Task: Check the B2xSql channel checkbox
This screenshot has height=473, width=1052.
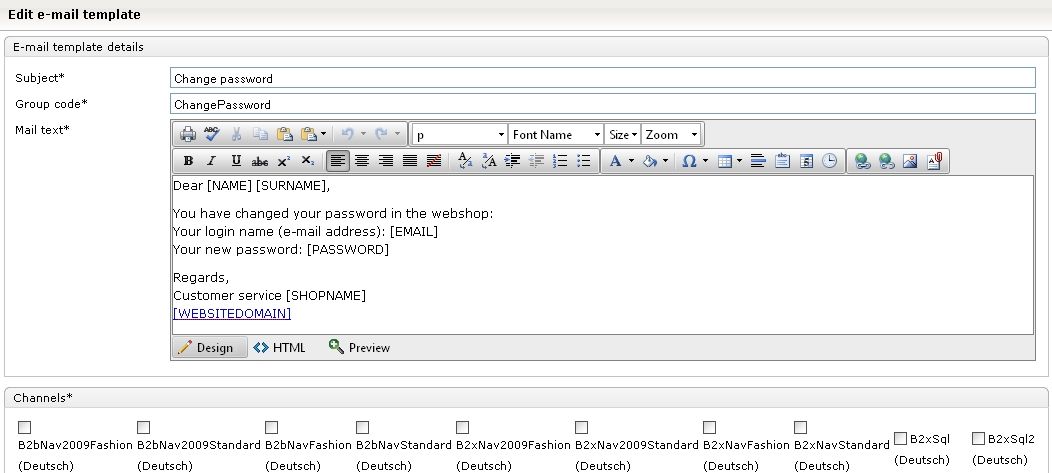Action: [x=900, y=438]
